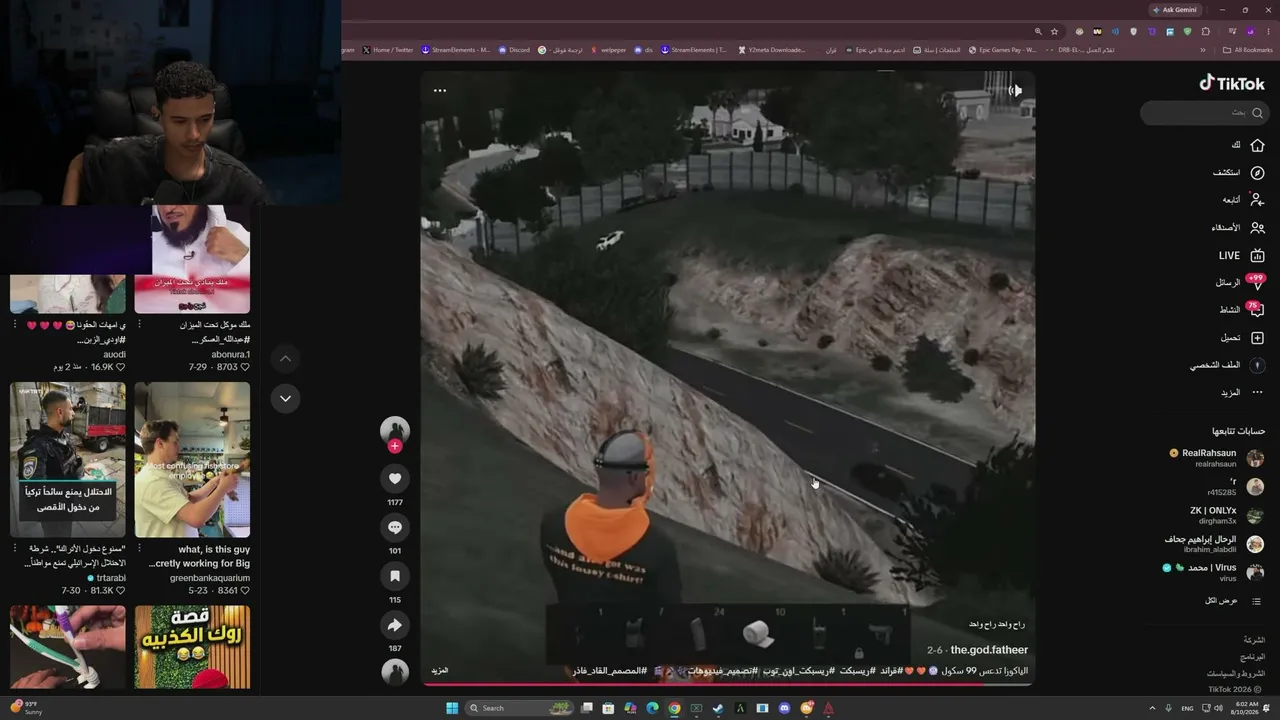The image size is (1280, 720).
Task: Open the Home / Twitter bookmark
Action: pos(387,50)
